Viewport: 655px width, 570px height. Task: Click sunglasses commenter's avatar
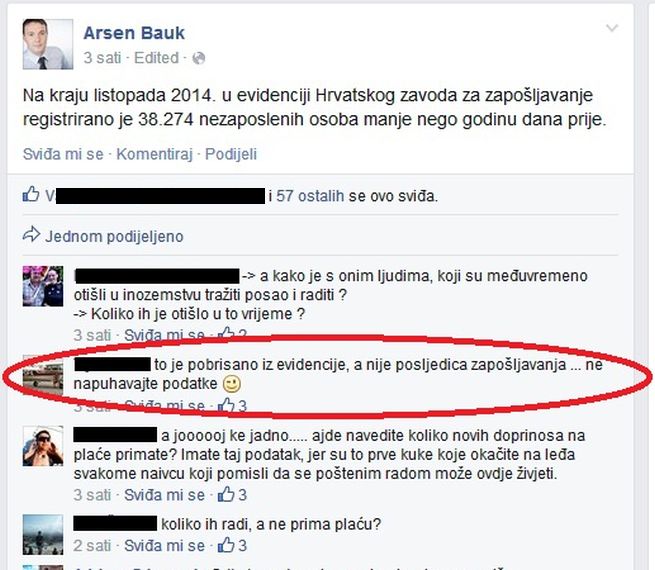43,446
